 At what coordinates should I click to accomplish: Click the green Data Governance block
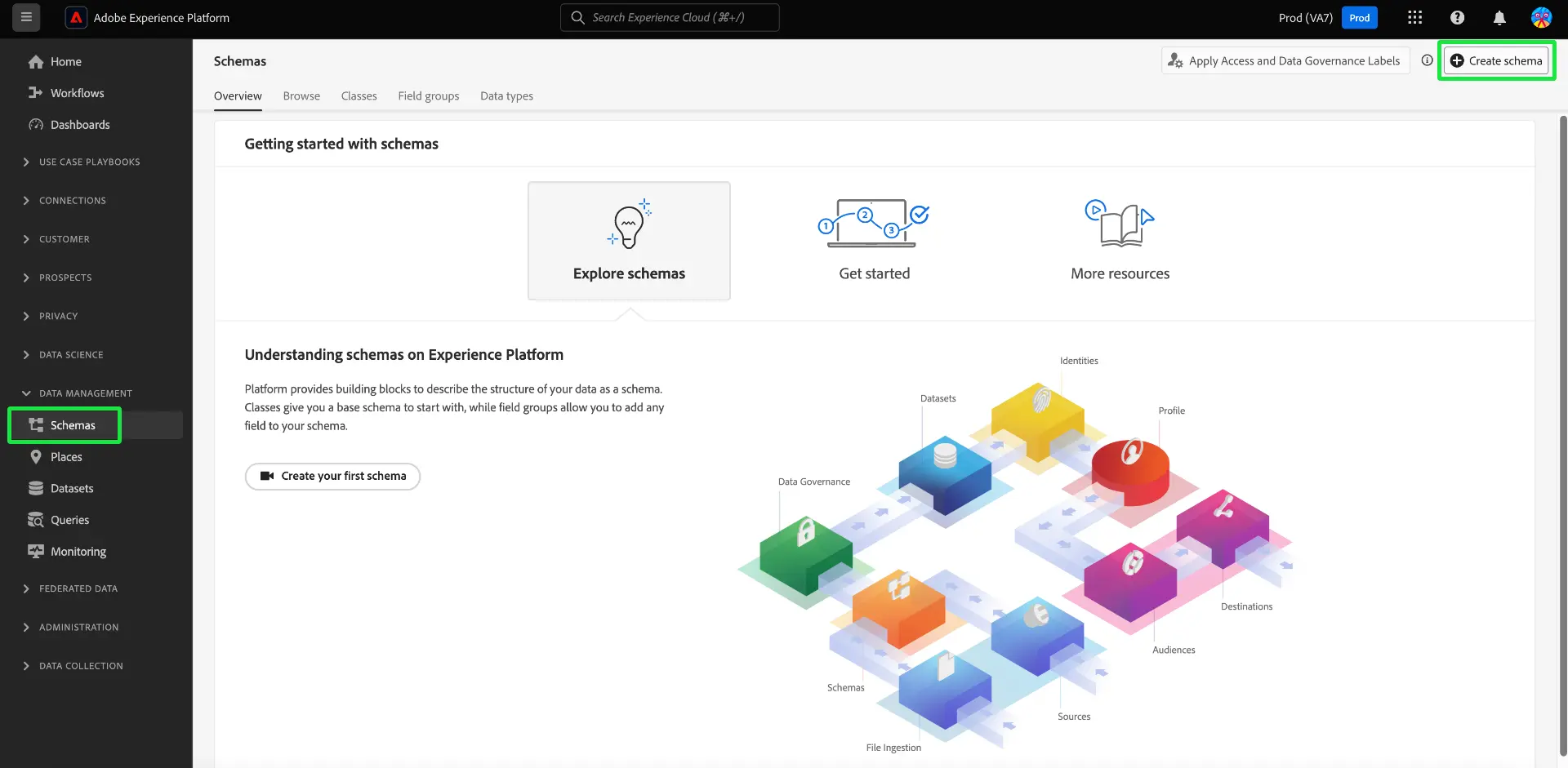[x=805, y=556]
